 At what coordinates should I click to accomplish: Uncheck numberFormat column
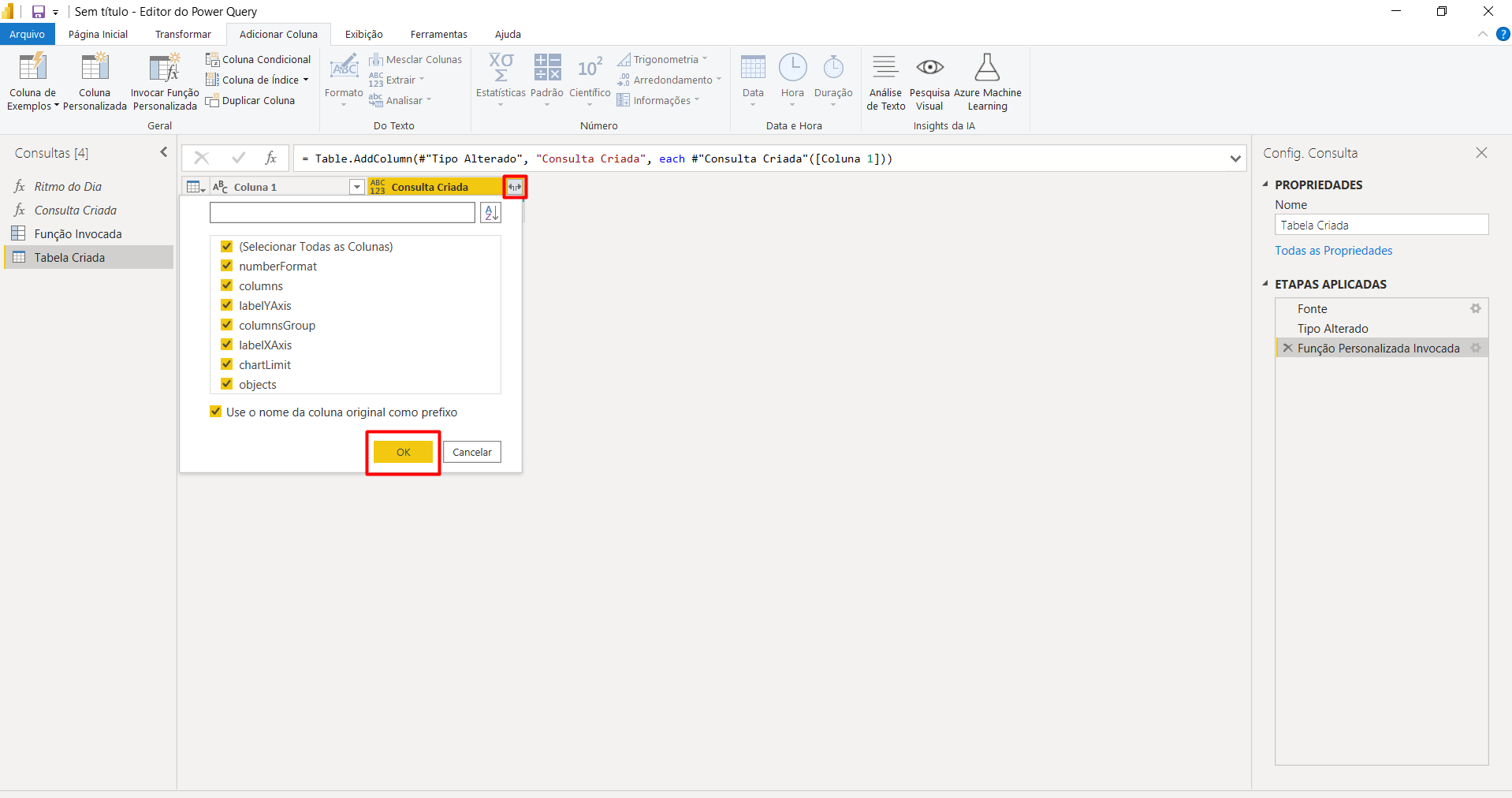point(226,266)
